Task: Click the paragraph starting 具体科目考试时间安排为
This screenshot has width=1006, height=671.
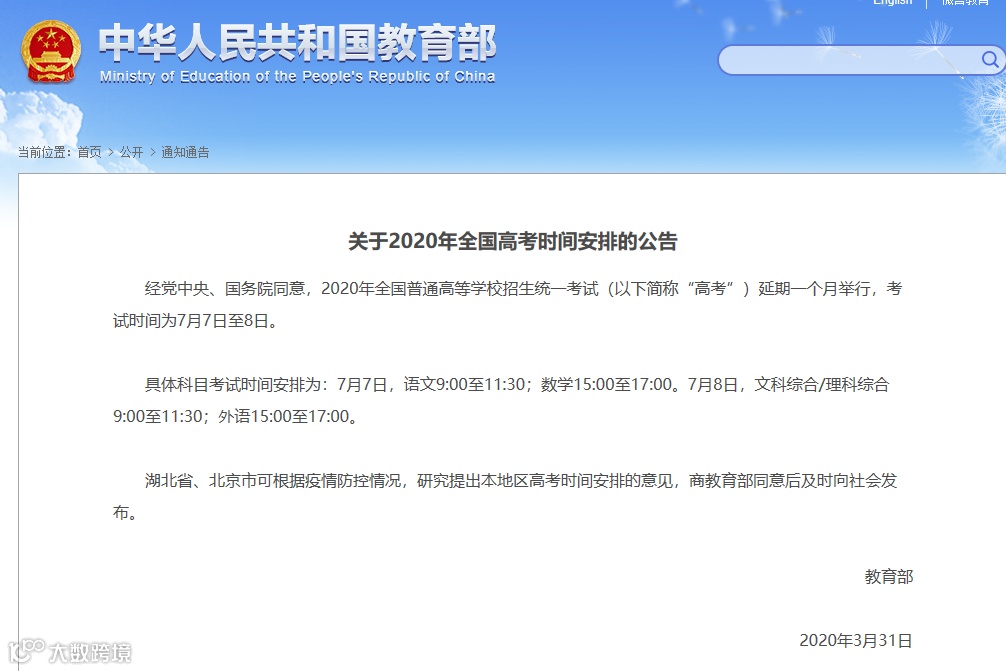Action: pos(501,400)
